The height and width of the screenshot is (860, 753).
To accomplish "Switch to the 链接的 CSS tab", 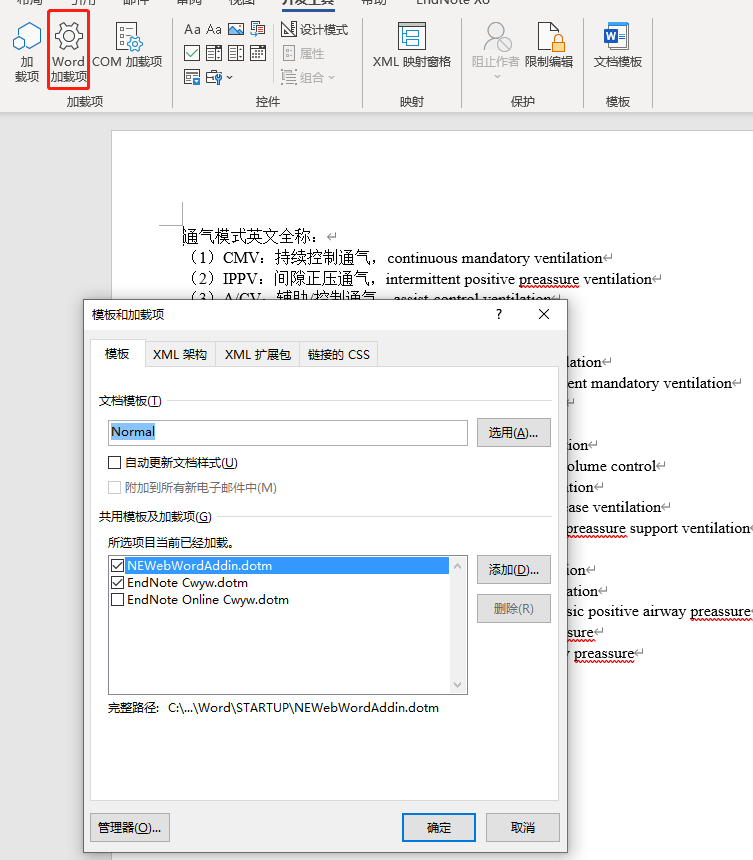I will 338,355.
